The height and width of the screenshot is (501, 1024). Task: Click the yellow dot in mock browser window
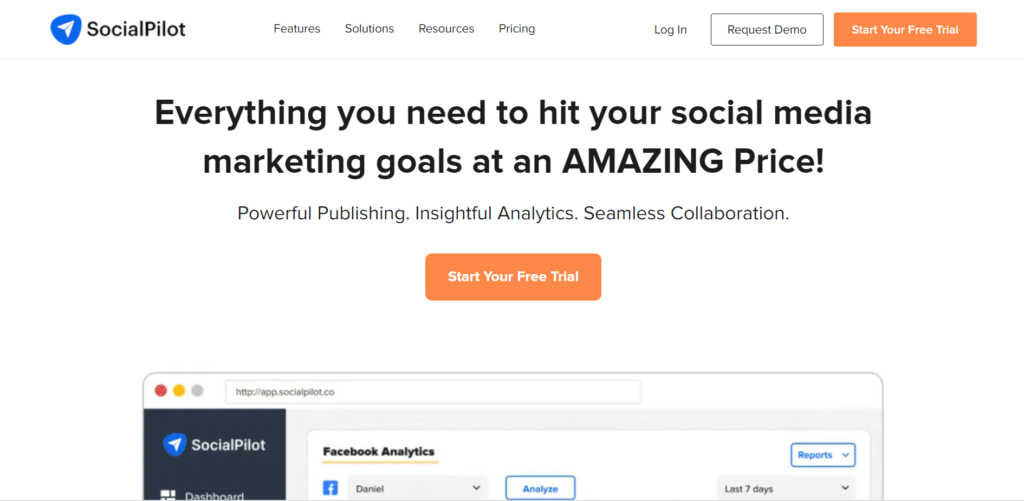pyautogui.click(x=179, y=391)
